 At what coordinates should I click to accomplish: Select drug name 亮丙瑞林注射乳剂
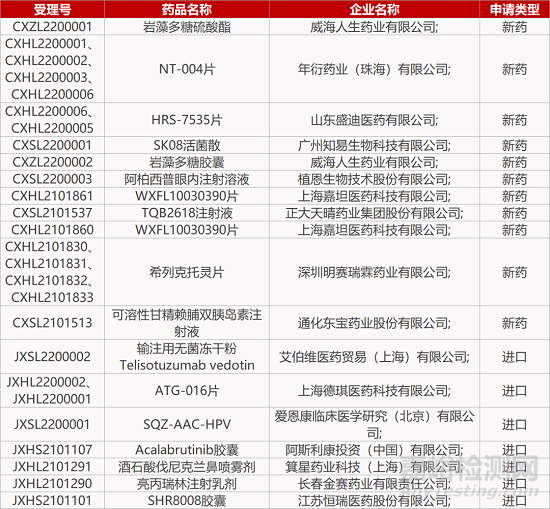click(x=187, y=483)
